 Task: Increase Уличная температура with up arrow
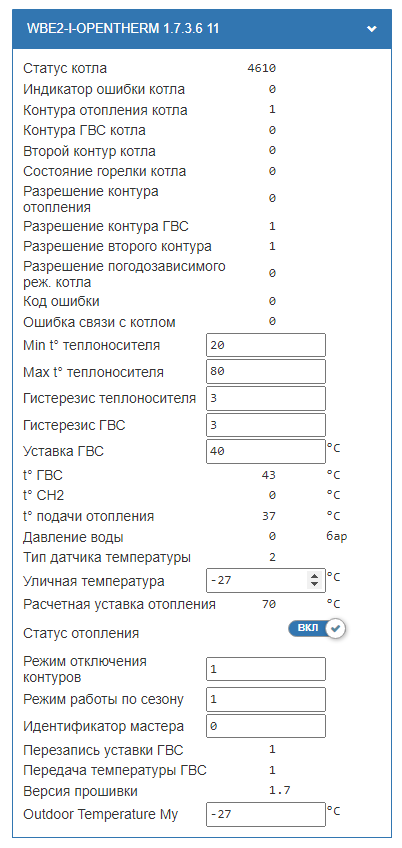point(315,577)
